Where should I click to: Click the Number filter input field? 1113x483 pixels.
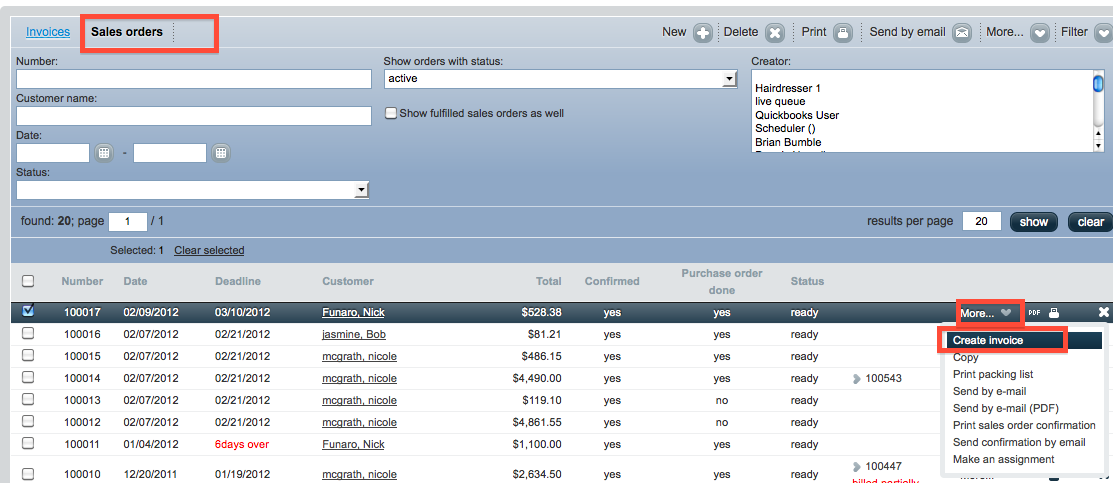click(194, 79)
